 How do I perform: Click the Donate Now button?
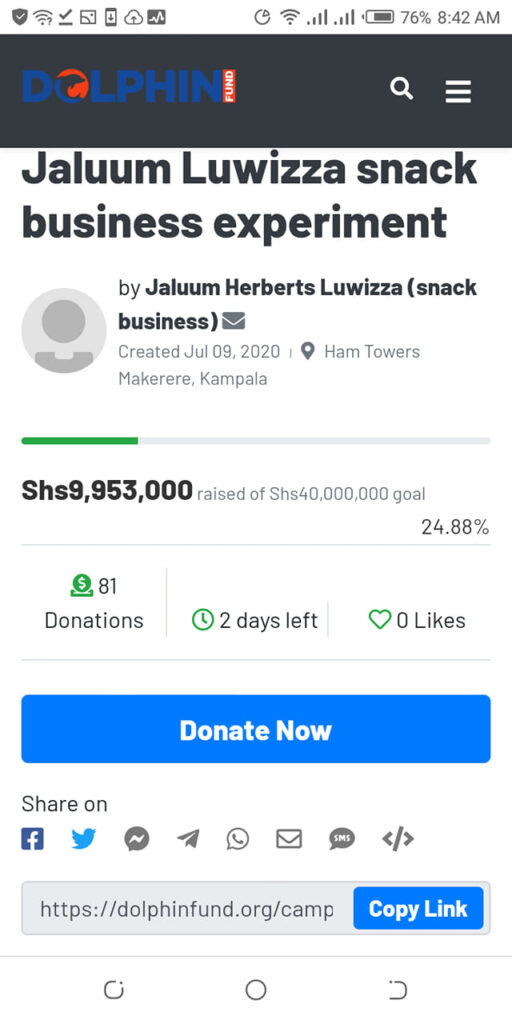tap(256, 729)
